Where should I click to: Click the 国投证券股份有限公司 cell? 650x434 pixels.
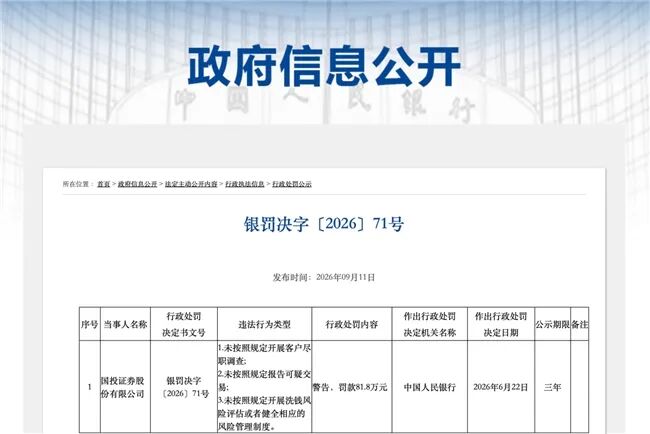(126, 387)
